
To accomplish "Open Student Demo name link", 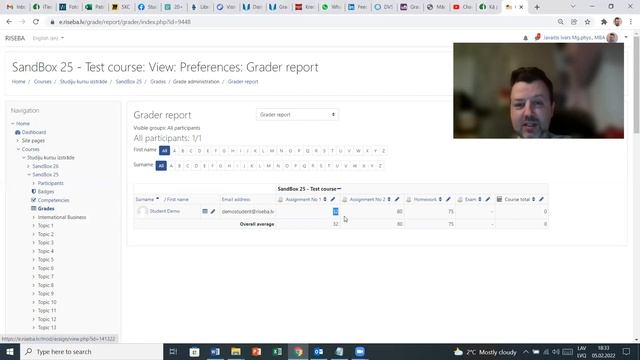I will click(x=165, y=211).
